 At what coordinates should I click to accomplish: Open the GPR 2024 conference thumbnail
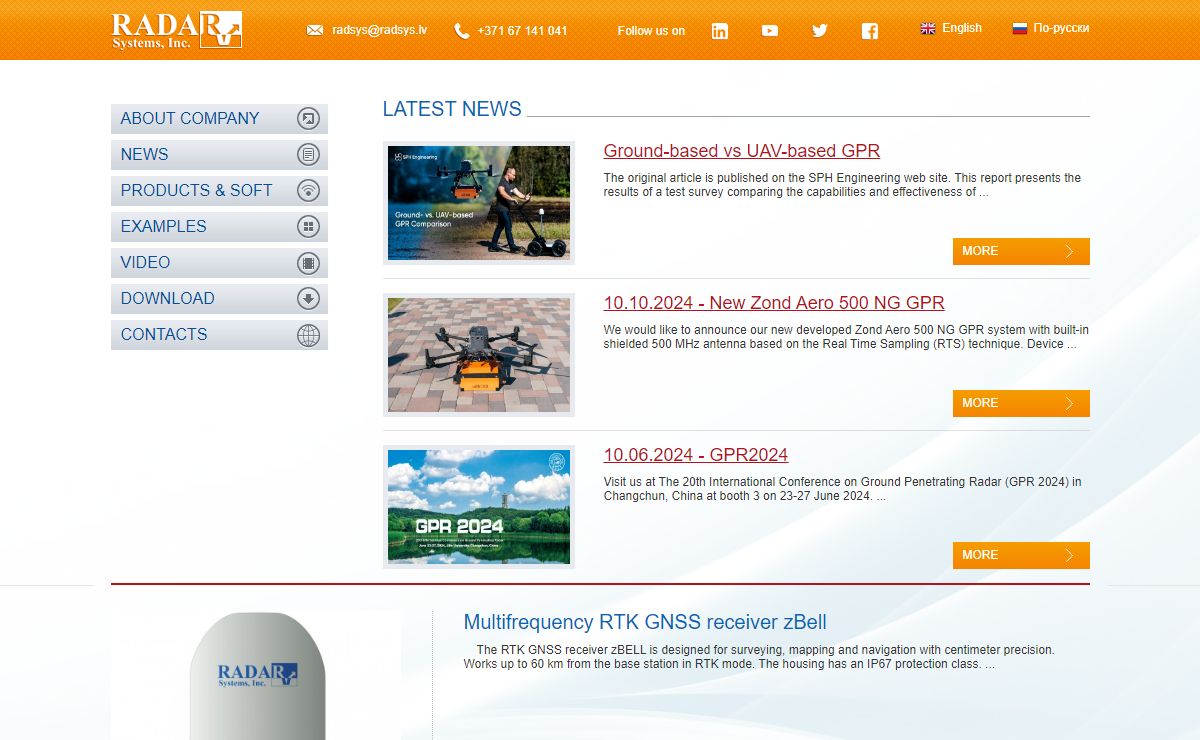(x=479, y=507)
